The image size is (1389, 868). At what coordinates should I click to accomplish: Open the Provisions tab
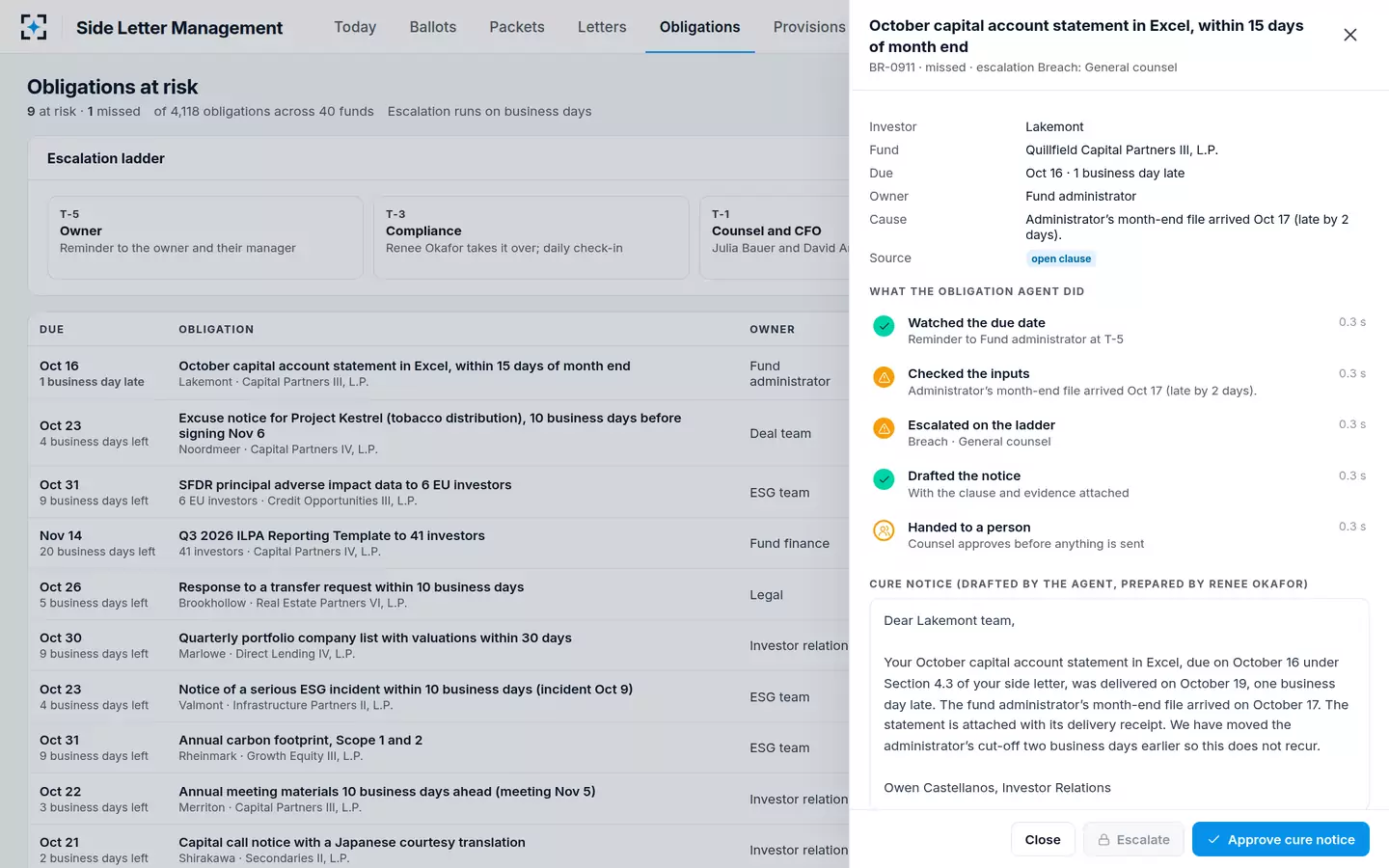click(x=809, y=27)
